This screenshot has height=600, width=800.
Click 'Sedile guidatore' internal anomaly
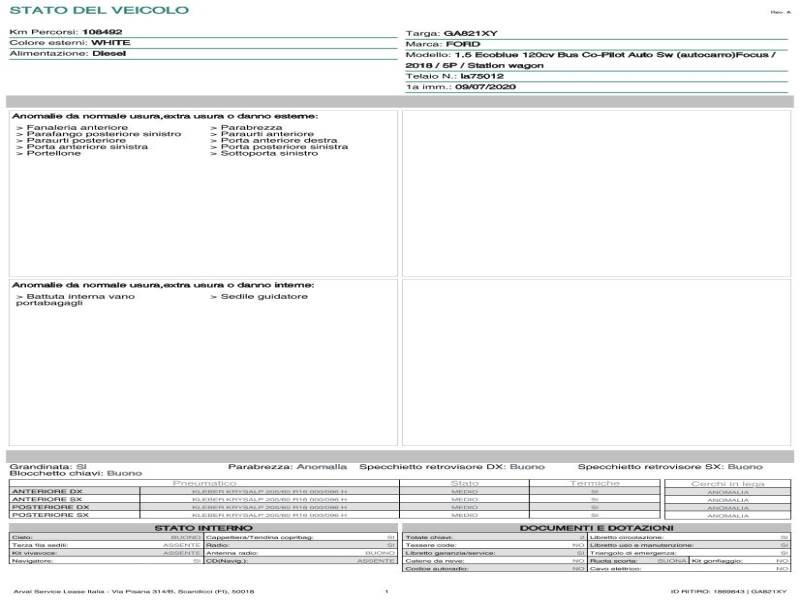point(264,296)
